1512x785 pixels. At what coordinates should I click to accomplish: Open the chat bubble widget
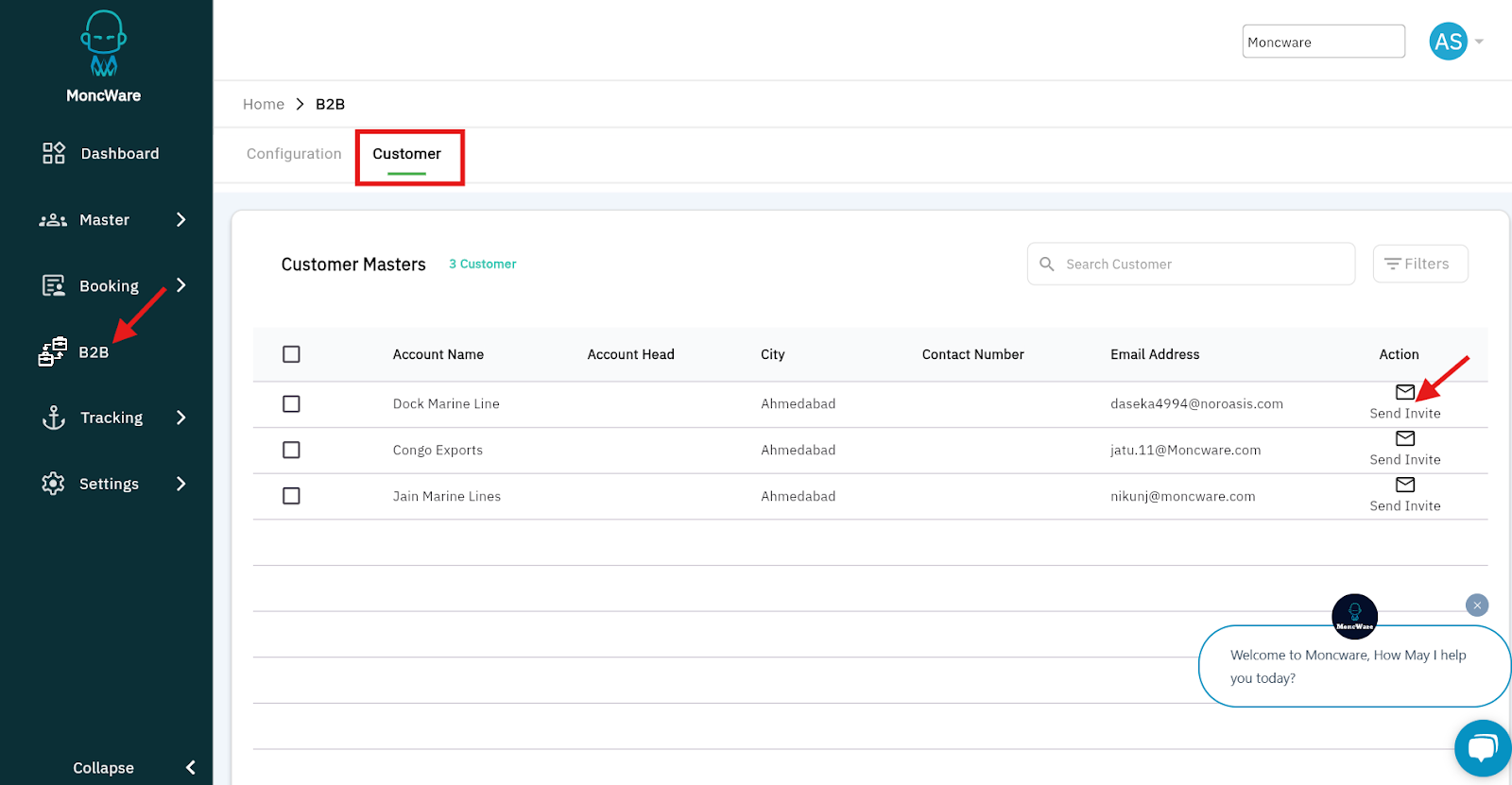[1483, 748]
